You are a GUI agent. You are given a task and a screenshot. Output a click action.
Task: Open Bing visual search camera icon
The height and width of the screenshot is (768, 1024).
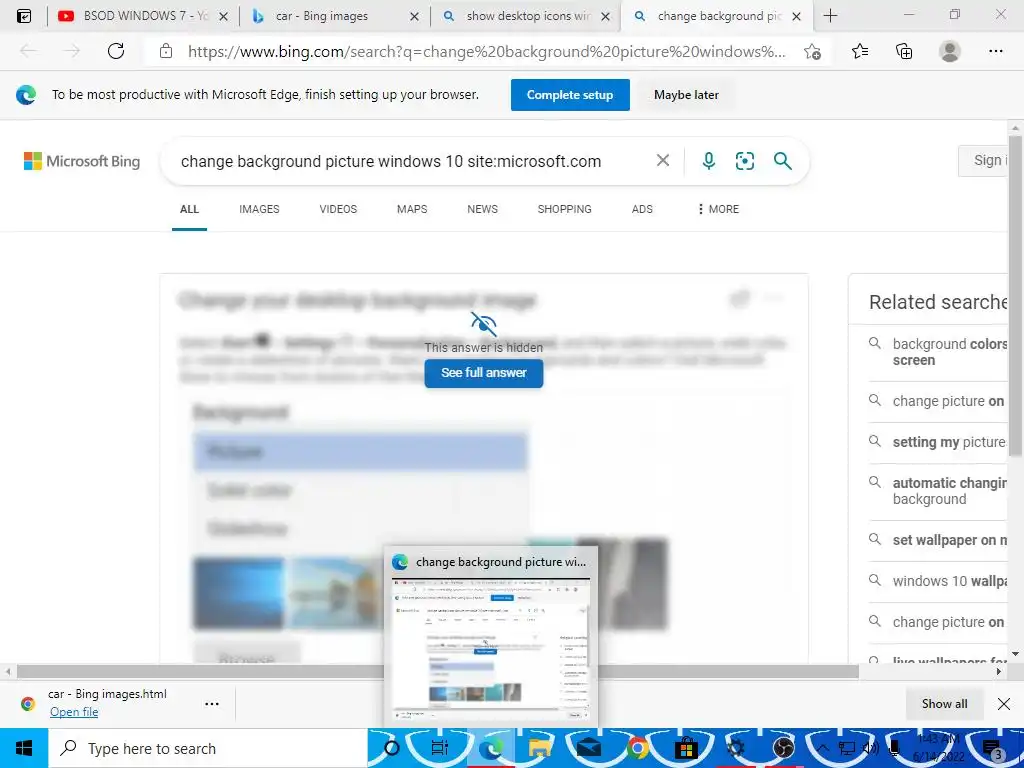pos(744,161)
